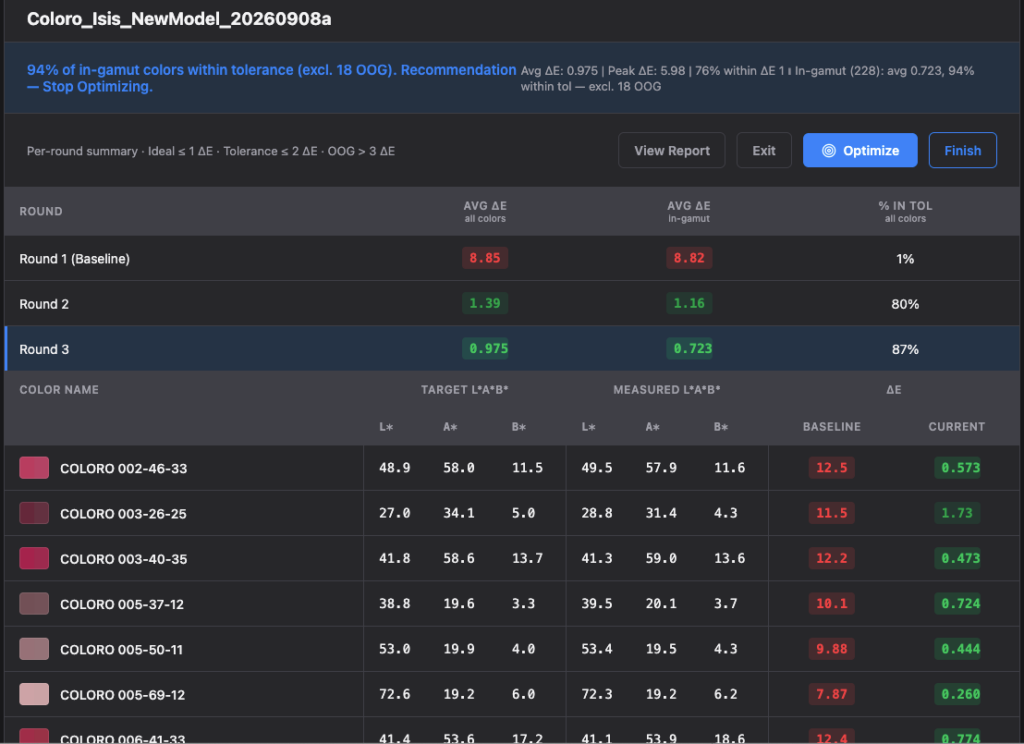Click target B* value 13.7
Screen dimensions: 1024x744
click(x=527, y=558)
